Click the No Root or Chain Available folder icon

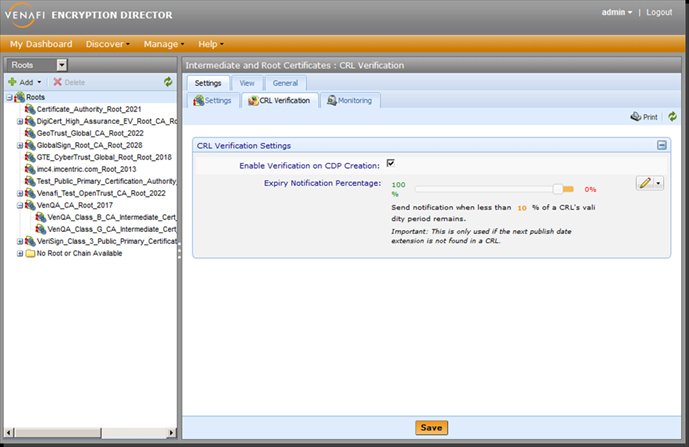tap(30, 253)
